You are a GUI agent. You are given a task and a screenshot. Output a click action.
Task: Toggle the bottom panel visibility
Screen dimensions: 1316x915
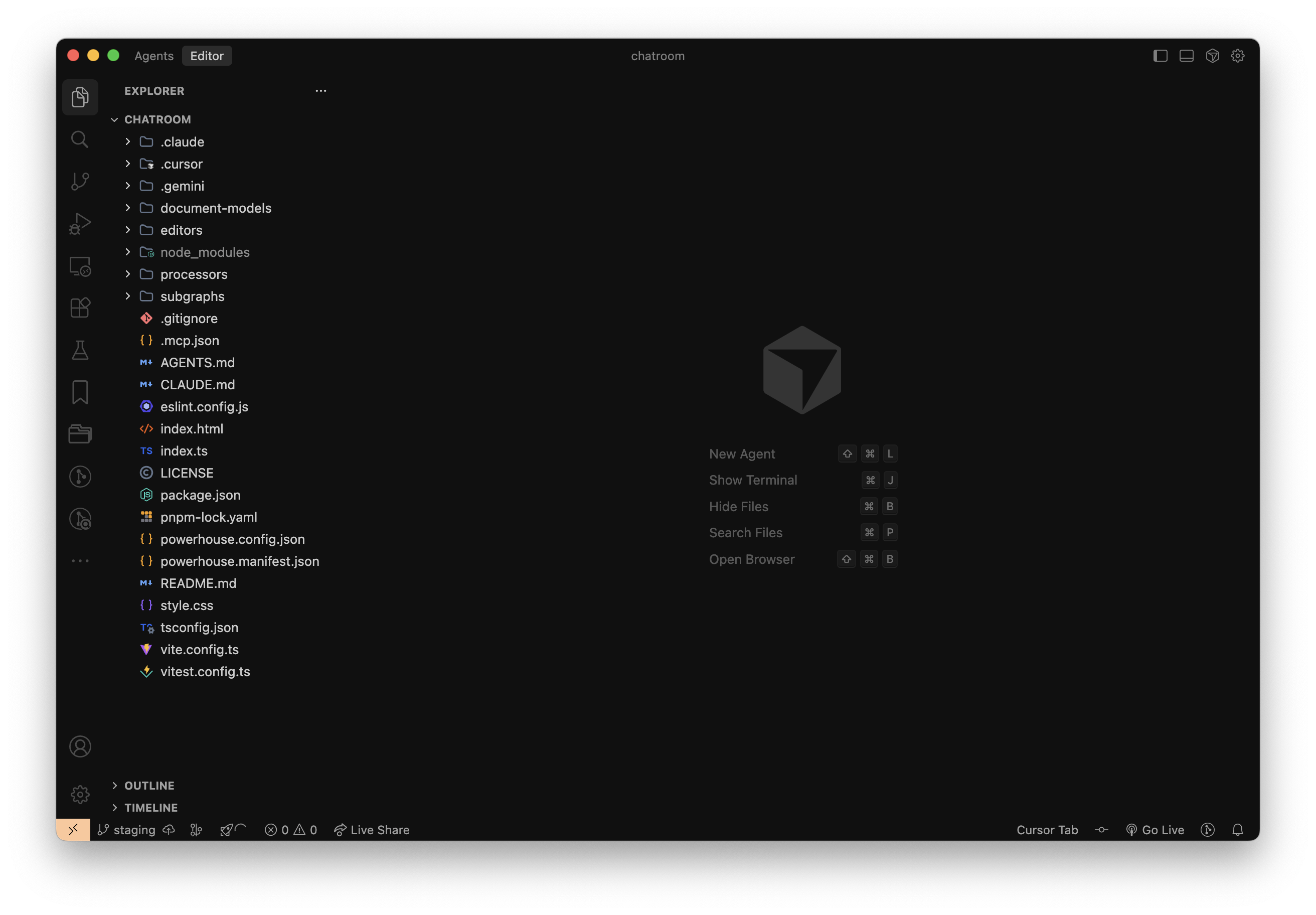coord(1187,56)
